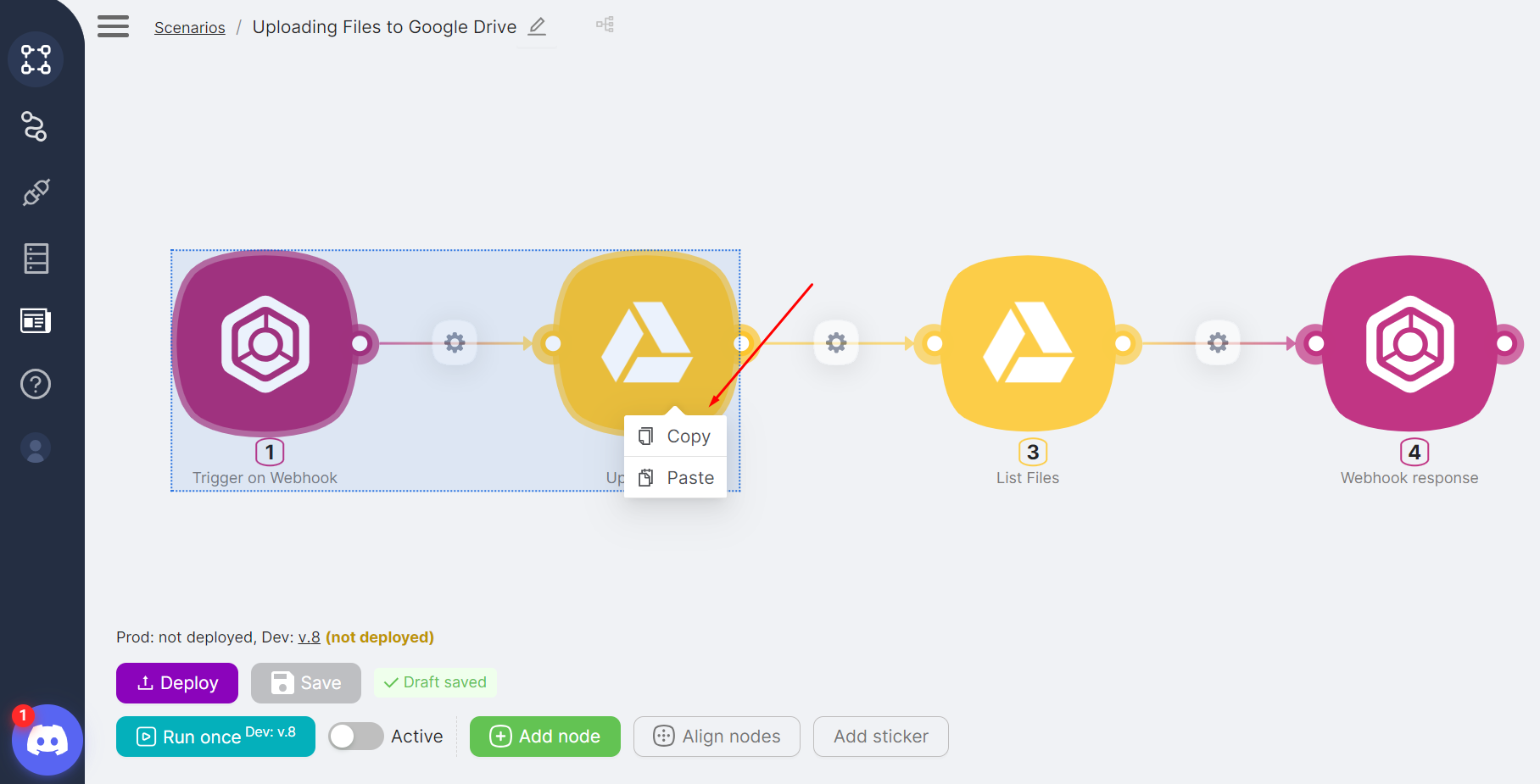Open Discord chat bubble
1540x784 pixels.
tap(47, 740)
